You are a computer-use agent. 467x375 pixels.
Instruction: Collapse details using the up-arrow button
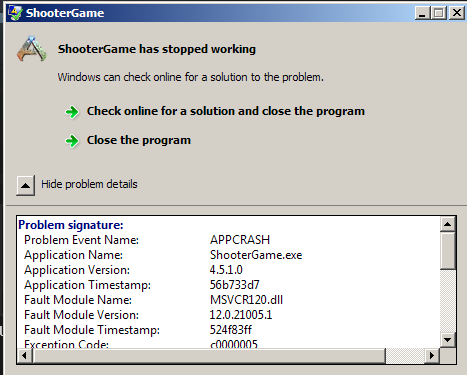[26, 185]
